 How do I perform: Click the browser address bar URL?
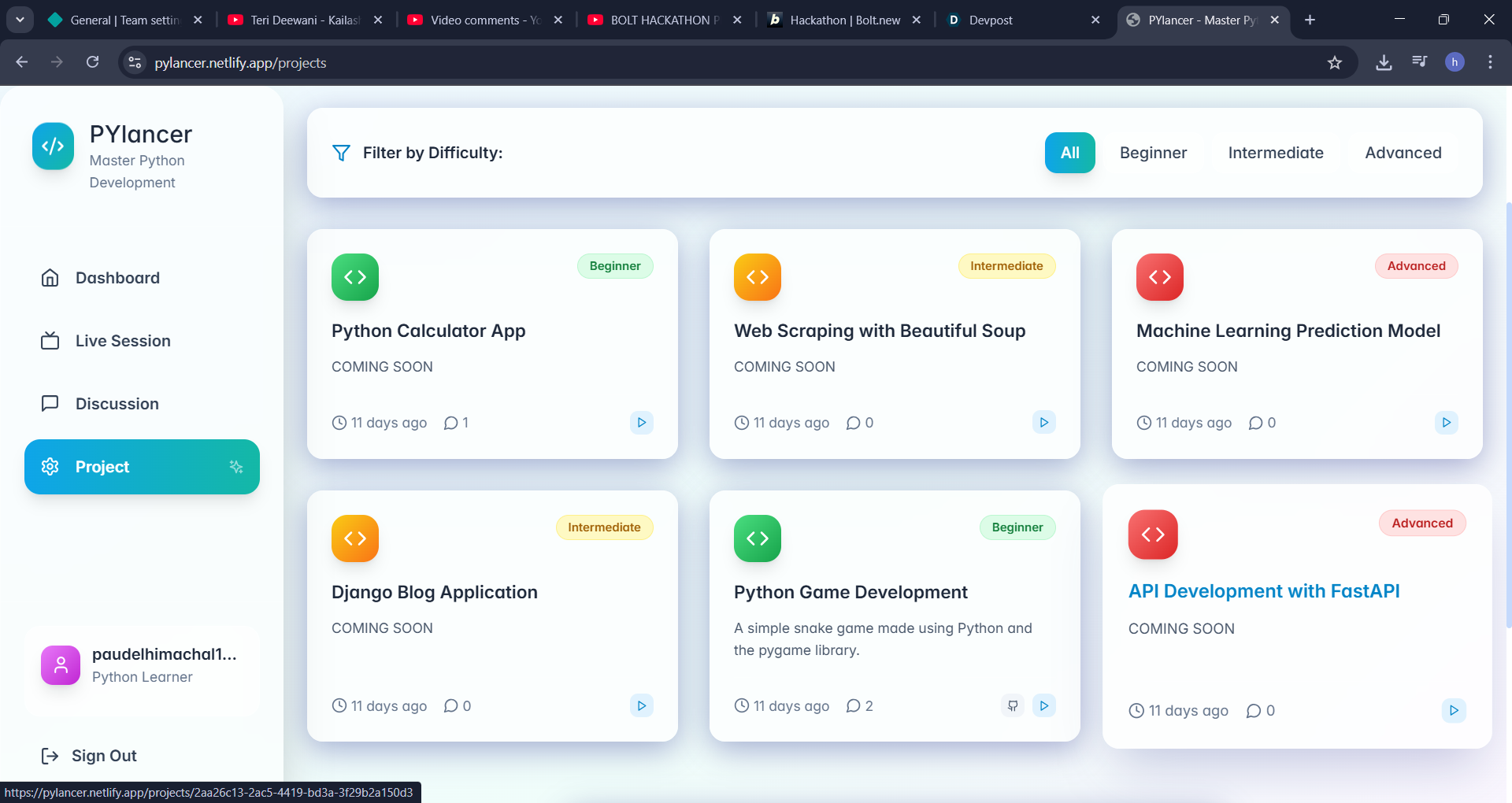[x=240, y=63]
